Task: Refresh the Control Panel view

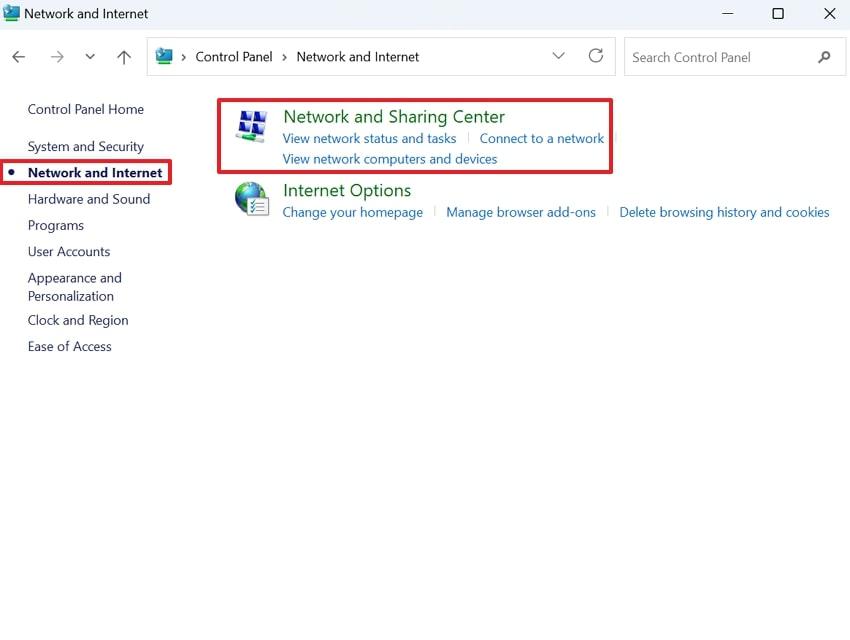Action: (596, 56)
